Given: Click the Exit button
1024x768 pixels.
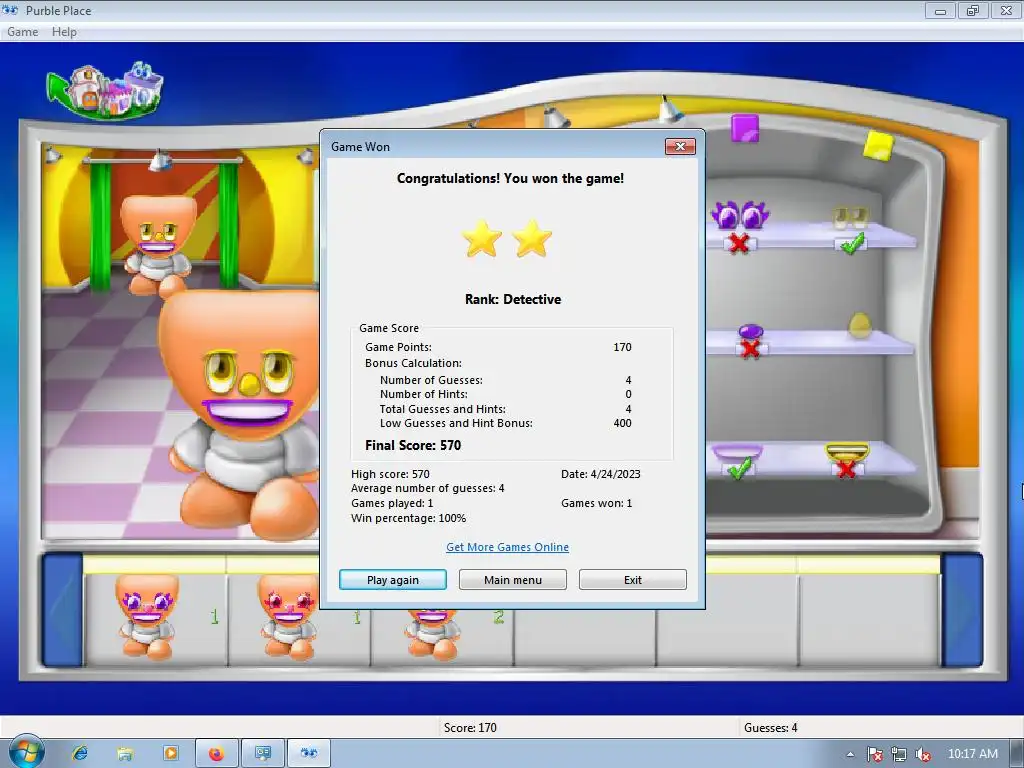Looking at the screenshot, I should point(632,580).
